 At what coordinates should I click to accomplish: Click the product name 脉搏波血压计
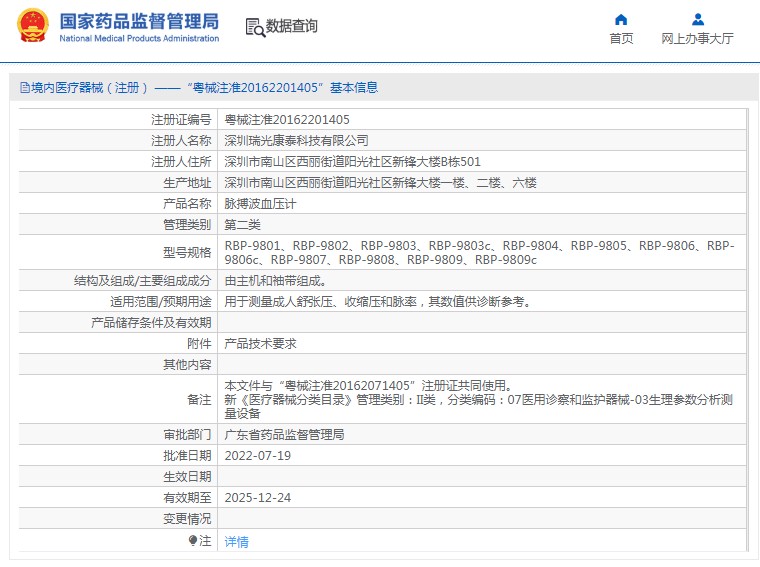point(260,203)
